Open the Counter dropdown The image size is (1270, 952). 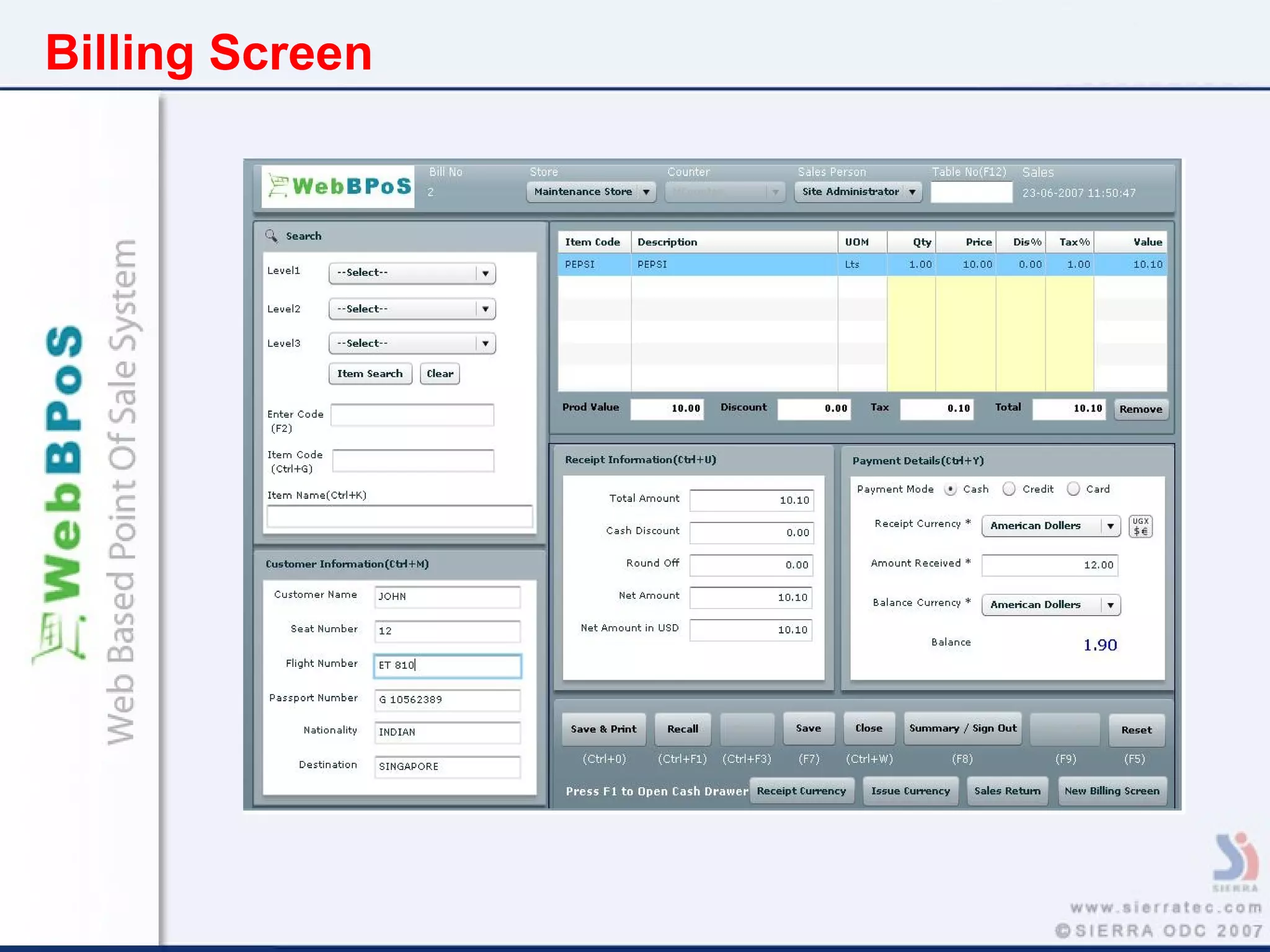coord(725,192)
